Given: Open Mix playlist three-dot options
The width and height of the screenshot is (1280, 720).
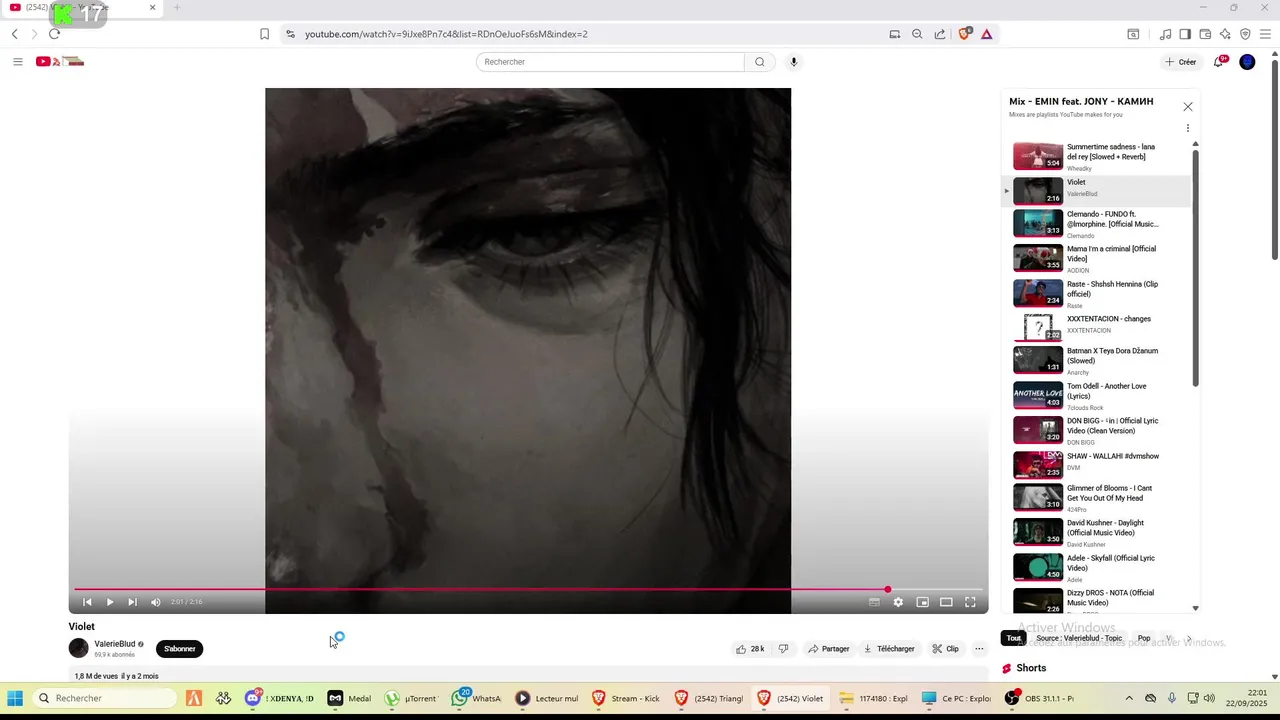Looking at the screenshot, I should tap(1188, 128).
